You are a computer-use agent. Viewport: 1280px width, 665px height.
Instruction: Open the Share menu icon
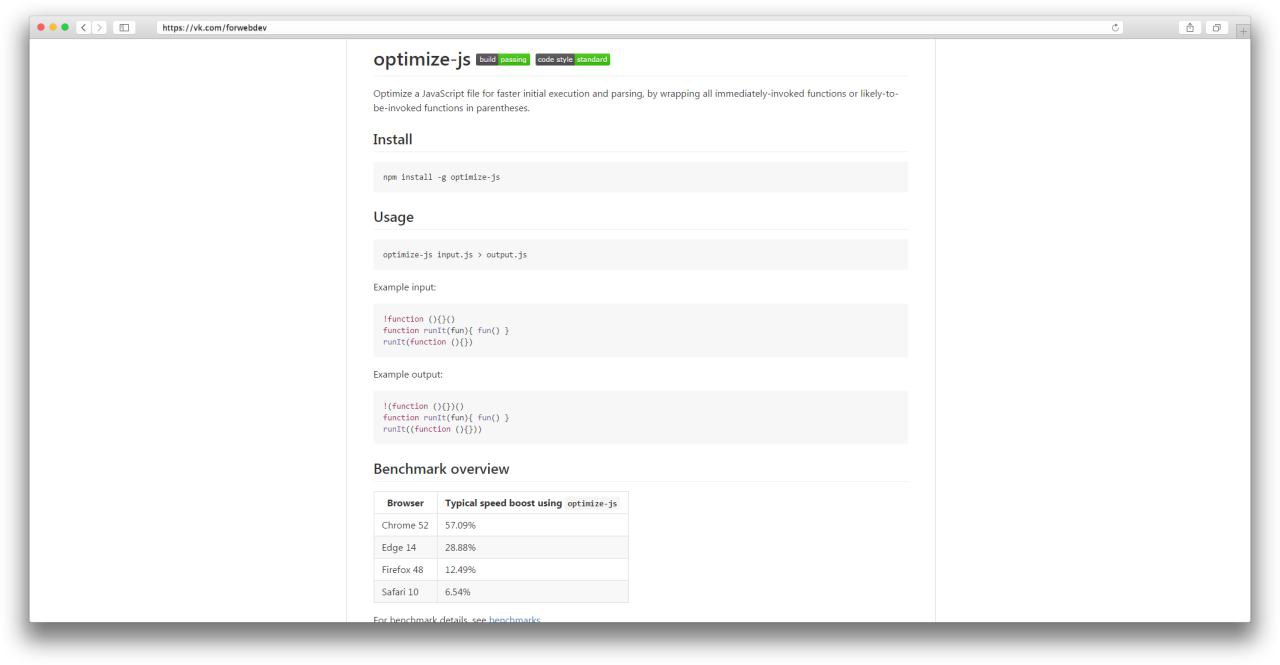[x=1190, y=27]
